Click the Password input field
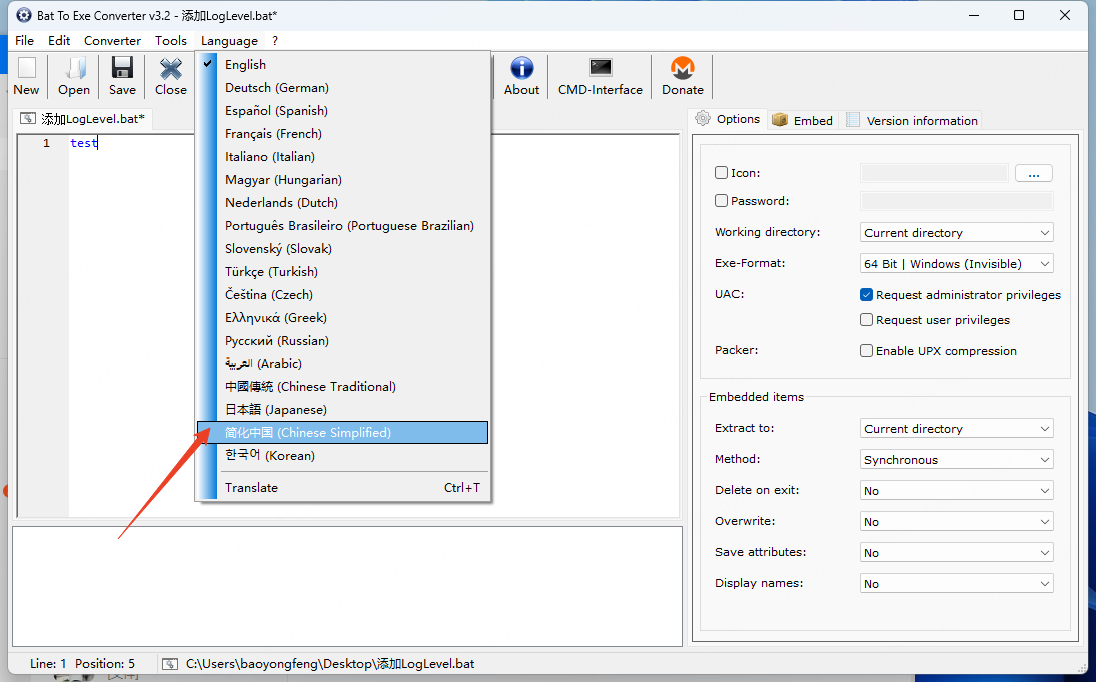 click(956, 201)
